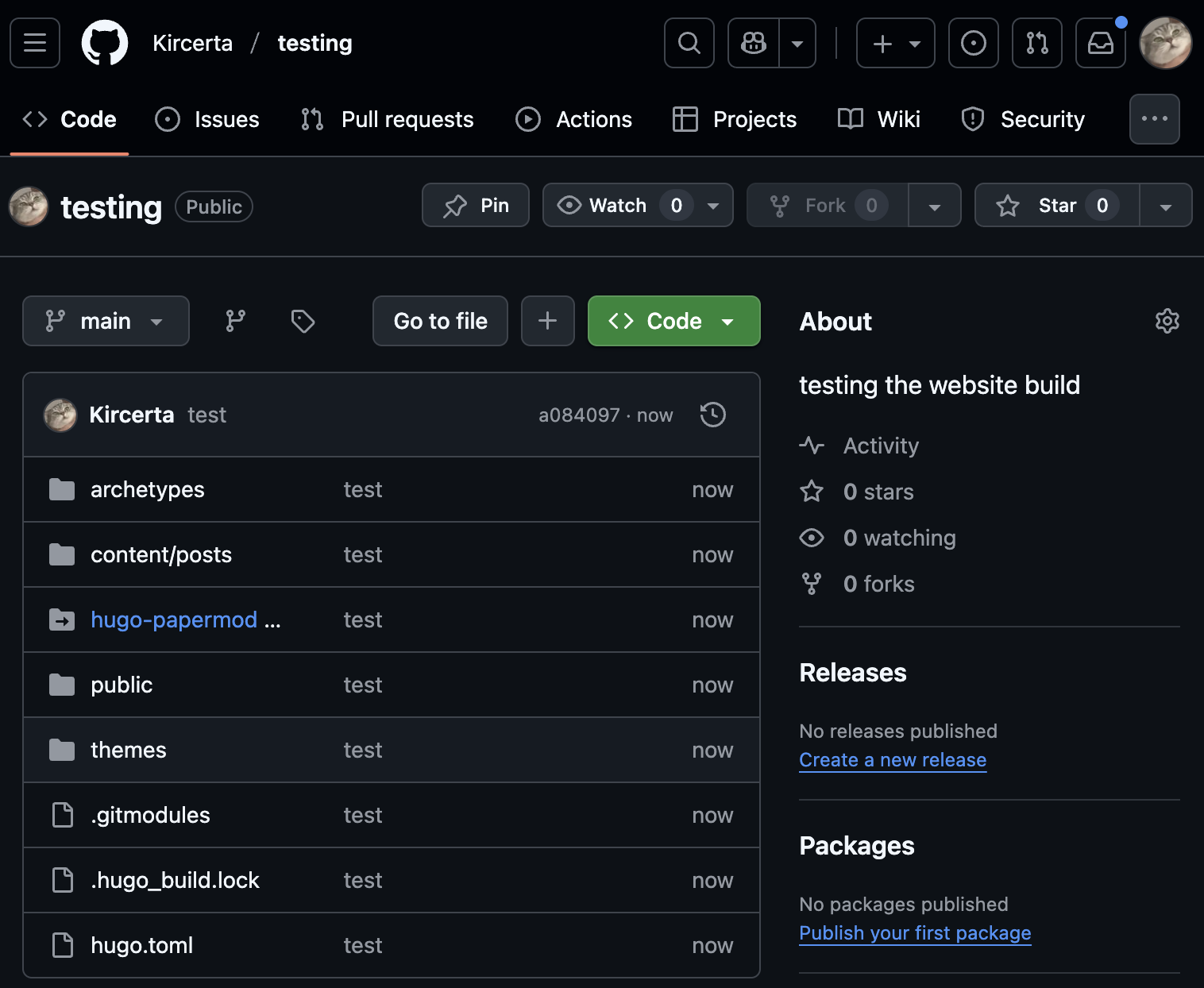Open the hugo.toml file
This screenshot has width=1204, height=988.
142,945
